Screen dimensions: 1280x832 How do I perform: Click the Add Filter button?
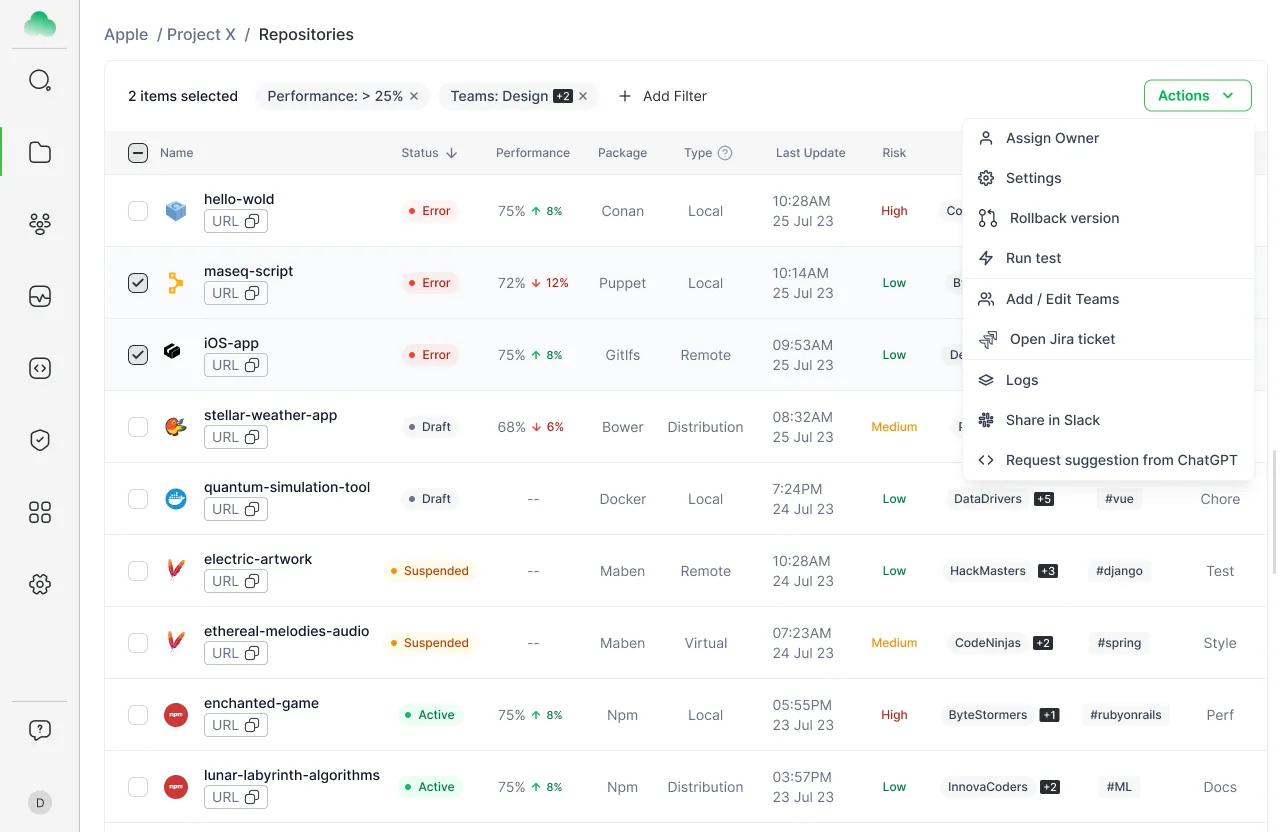click(662, 96)
